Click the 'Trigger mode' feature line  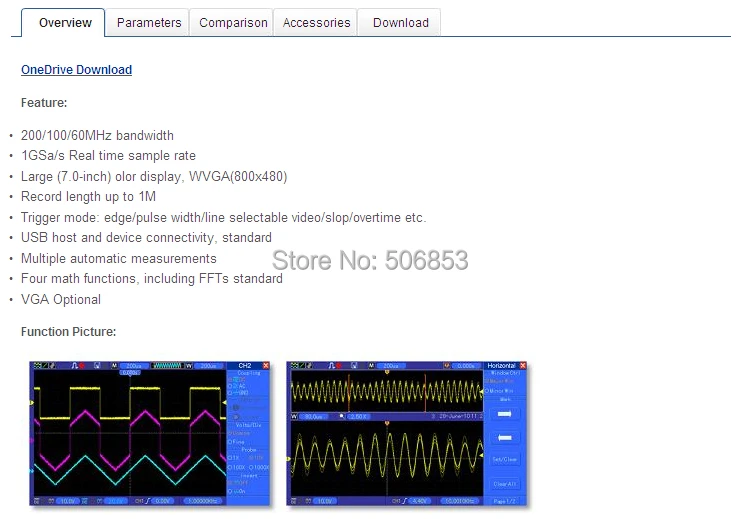point(224,217)
